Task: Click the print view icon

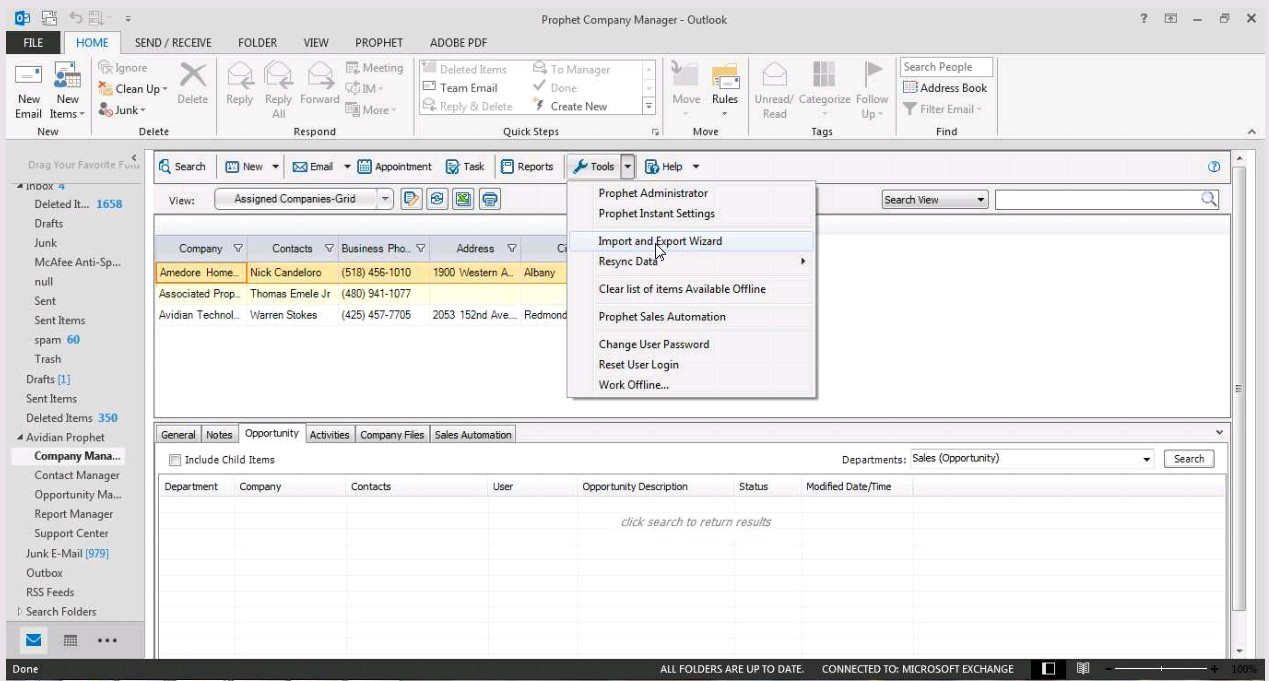Action: 489,199
